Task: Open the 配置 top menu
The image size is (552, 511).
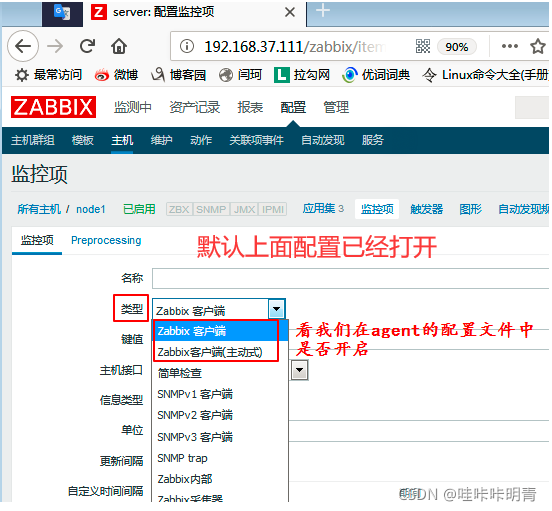Action: [293, 107]
